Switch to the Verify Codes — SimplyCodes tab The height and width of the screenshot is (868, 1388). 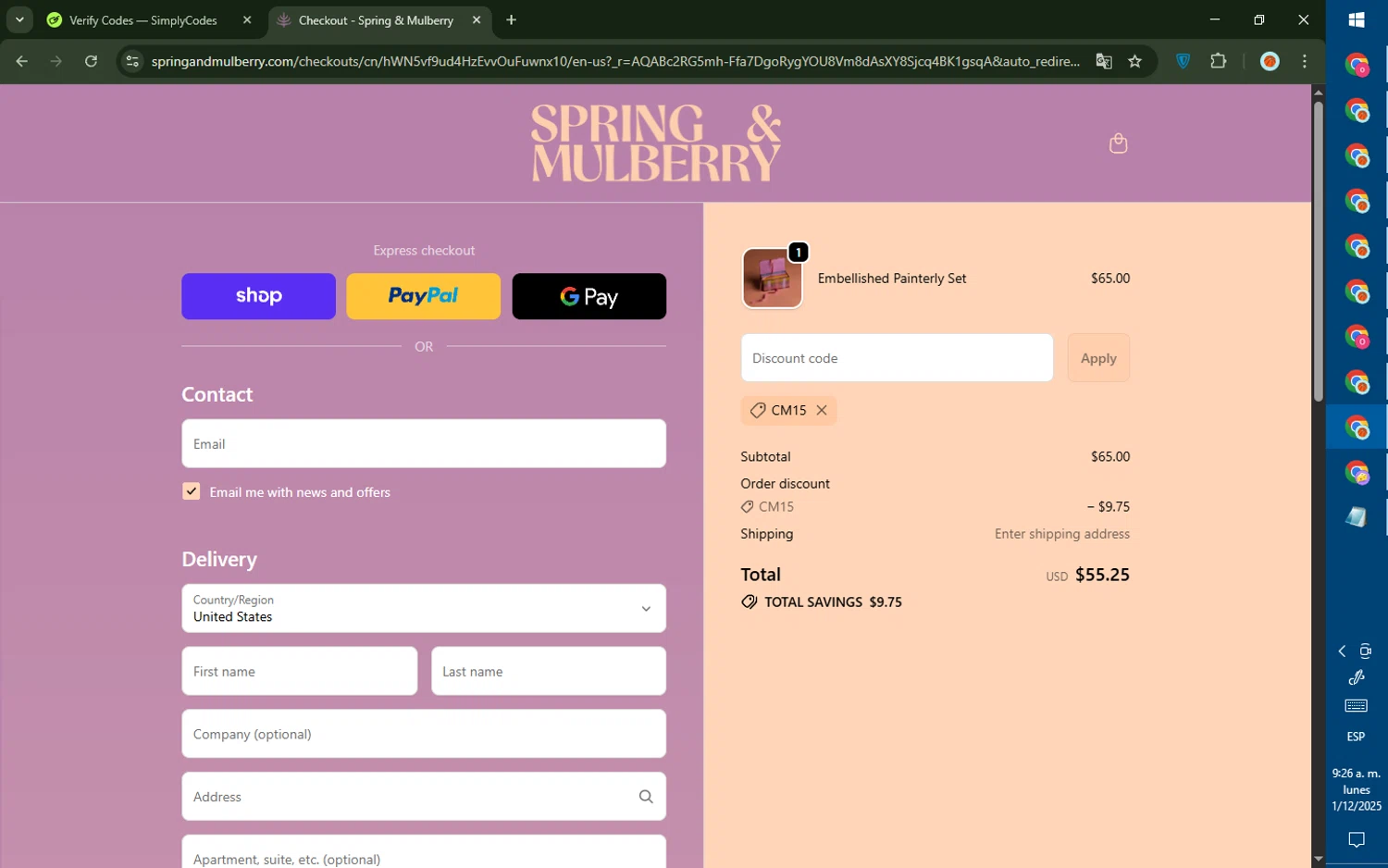pyautogui.click(x=143, y=19)
